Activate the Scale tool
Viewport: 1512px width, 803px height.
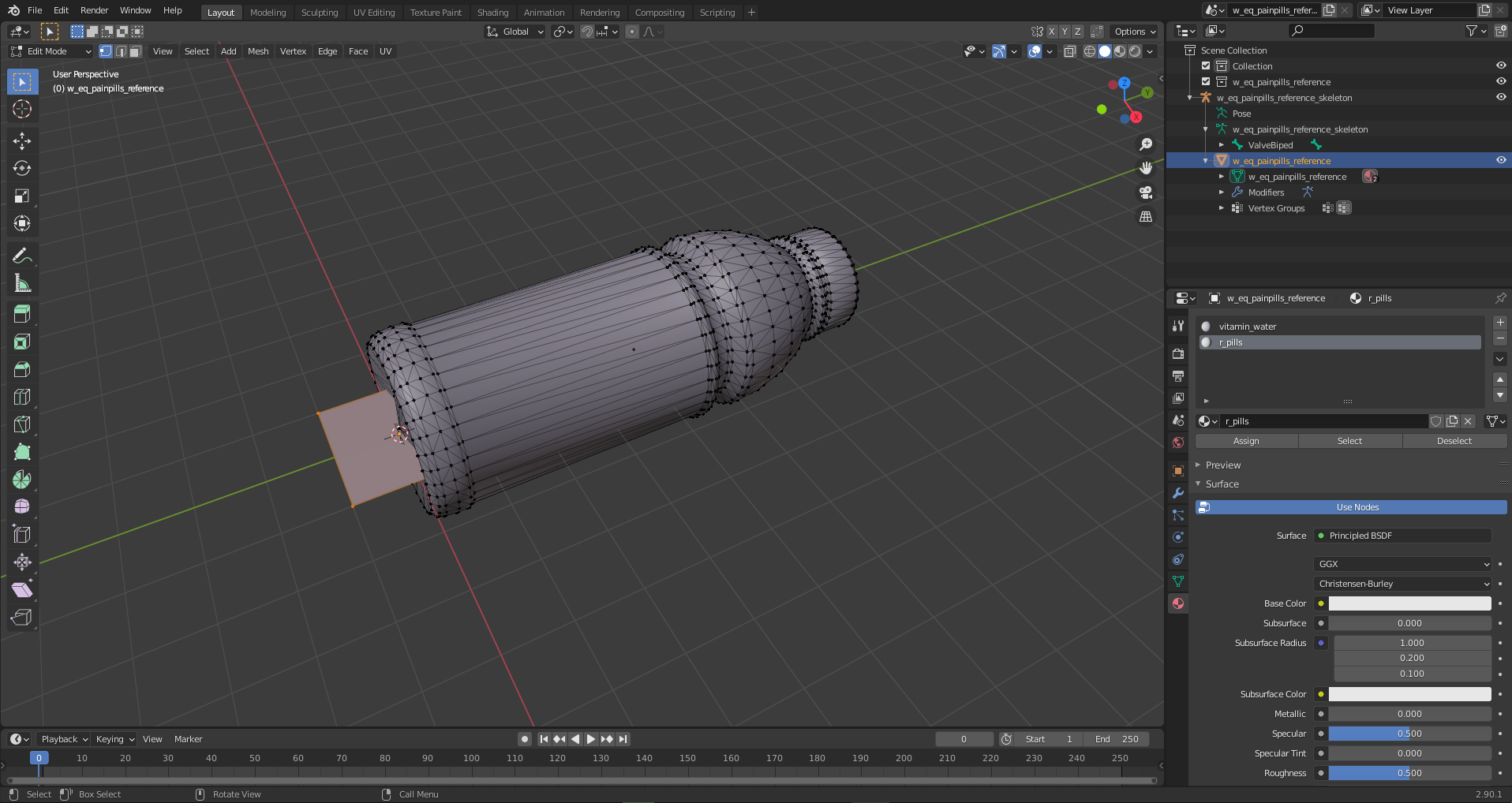click(22, 196)
